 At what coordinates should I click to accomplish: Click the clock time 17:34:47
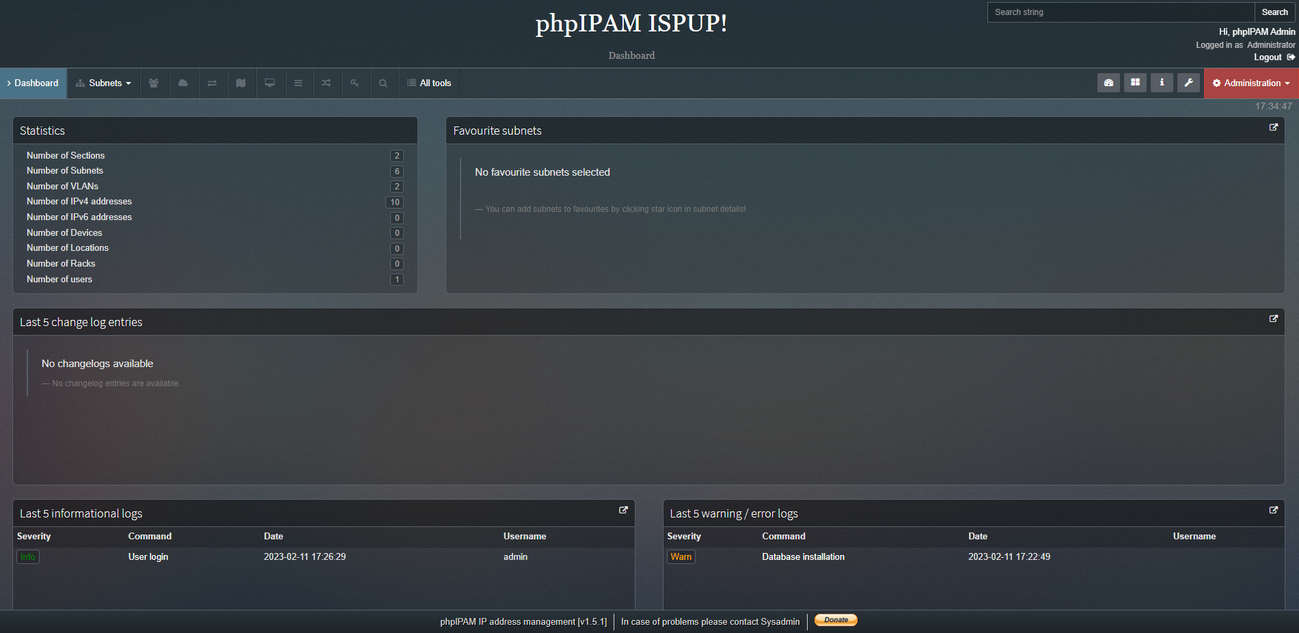tap(1274, 106)
